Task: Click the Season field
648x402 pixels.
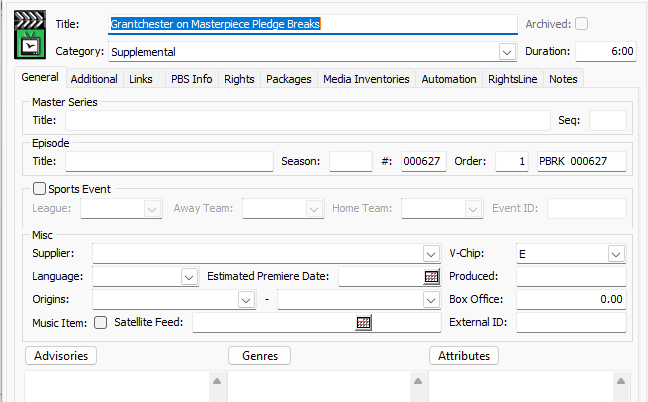Action: pyautogui.click(x=351, y=162)
